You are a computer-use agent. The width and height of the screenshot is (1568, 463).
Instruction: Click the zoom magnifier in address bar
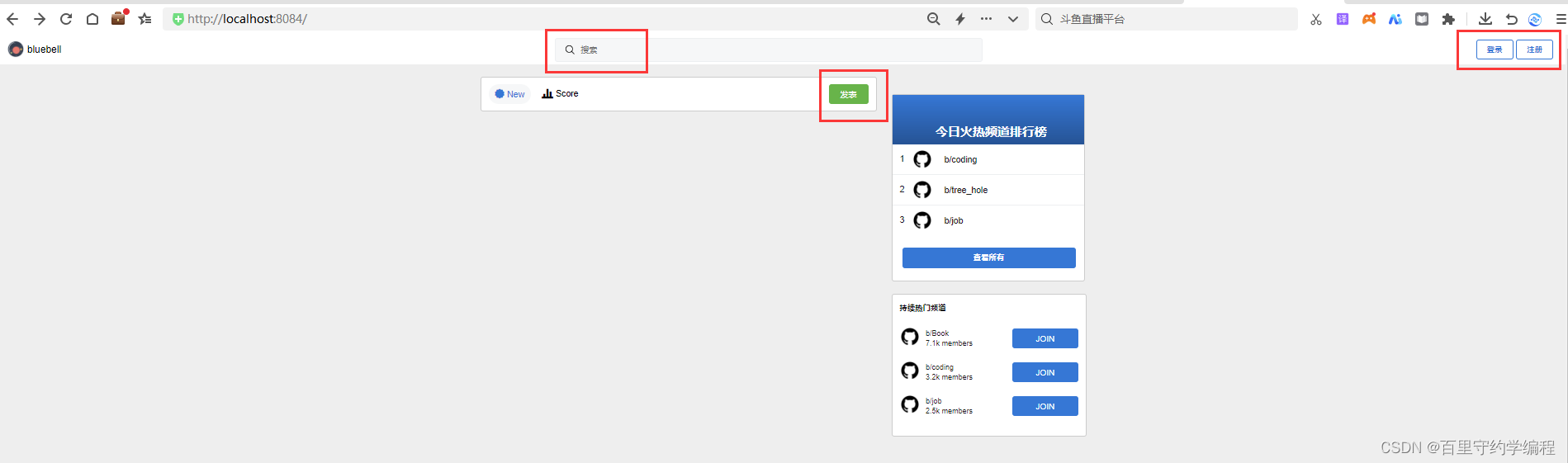tap(933, 19)
